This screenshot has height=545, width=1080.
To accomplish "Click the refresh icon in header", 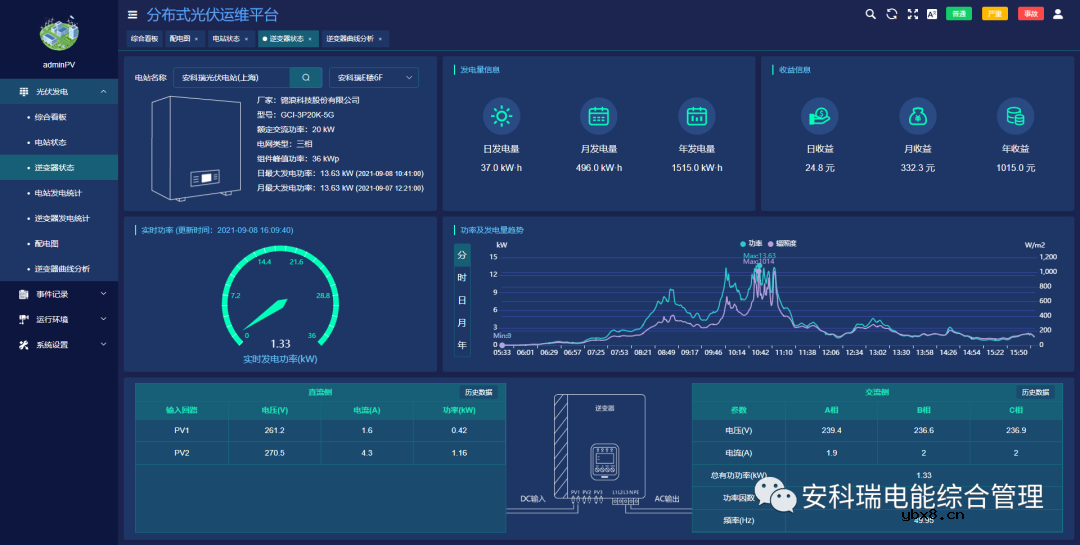I will [x=891, y=14].
